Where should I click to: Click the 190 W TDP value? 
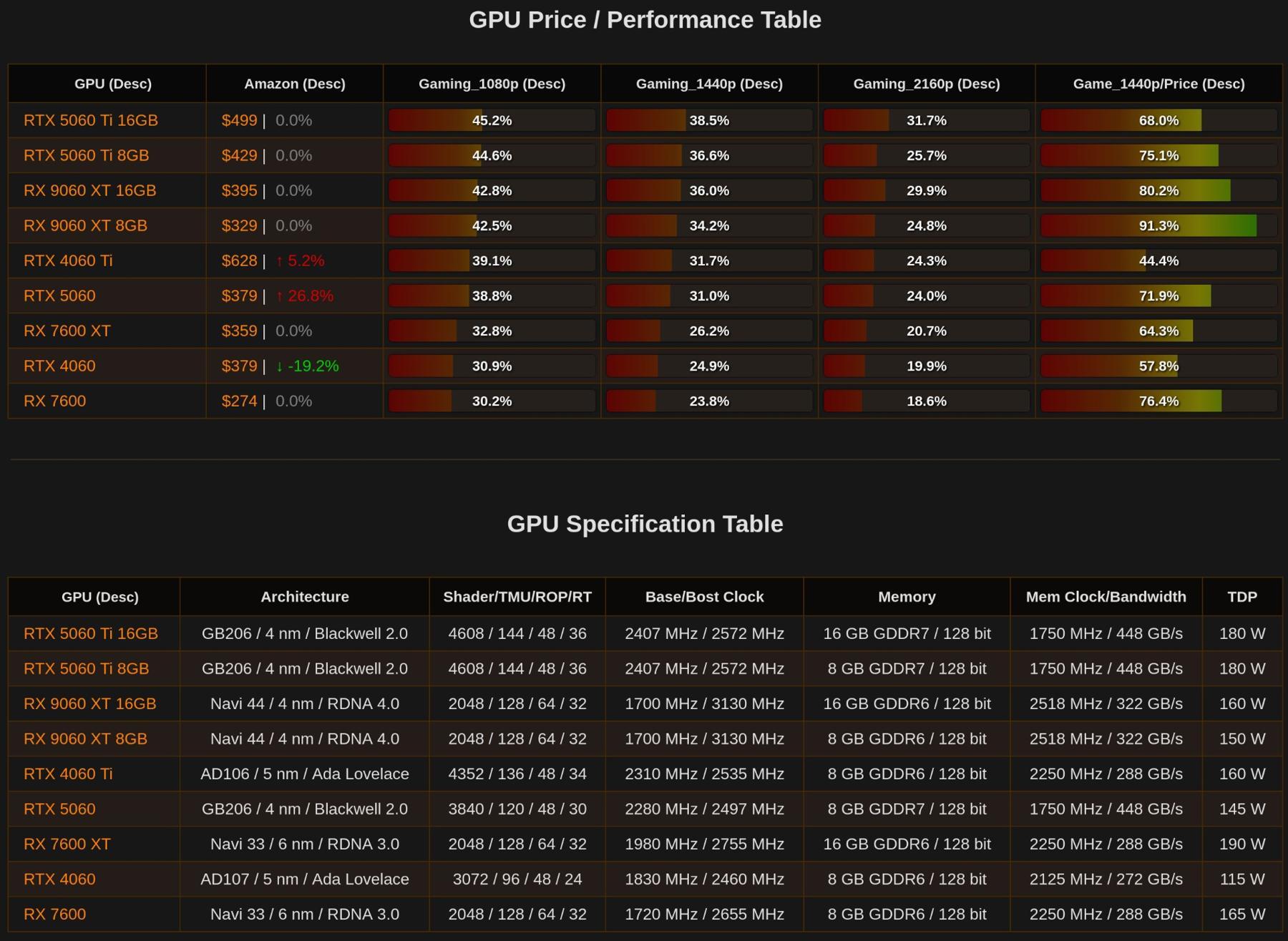point(1242,844)
